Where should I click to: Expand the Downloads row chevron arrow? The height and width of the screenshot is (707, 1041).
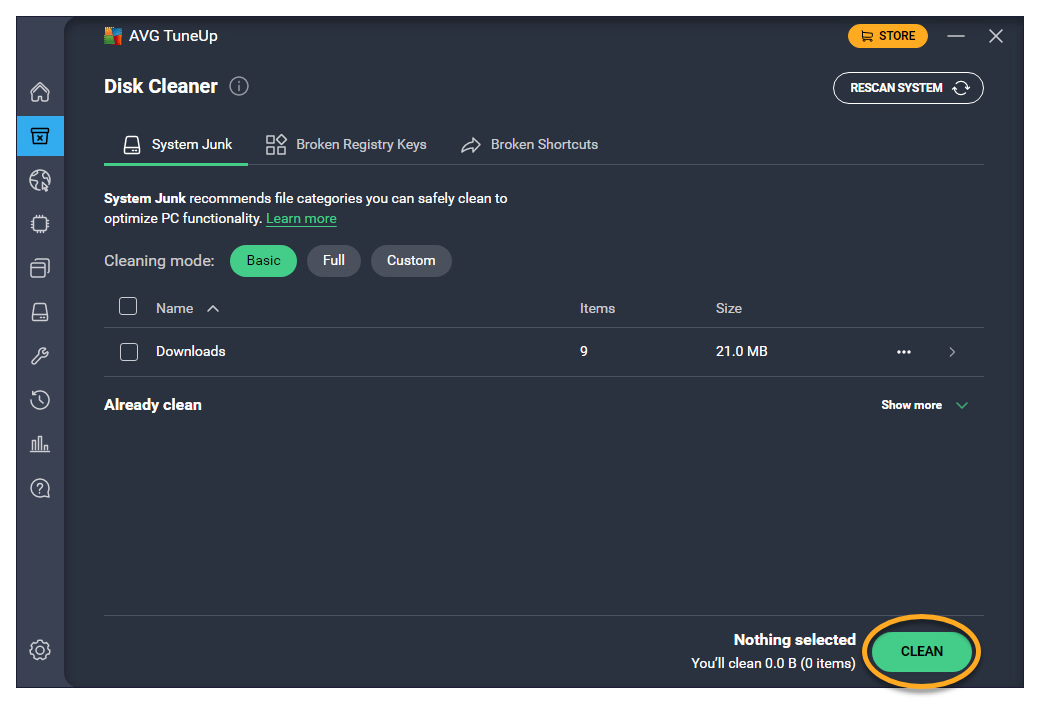(x=952, y=352)
